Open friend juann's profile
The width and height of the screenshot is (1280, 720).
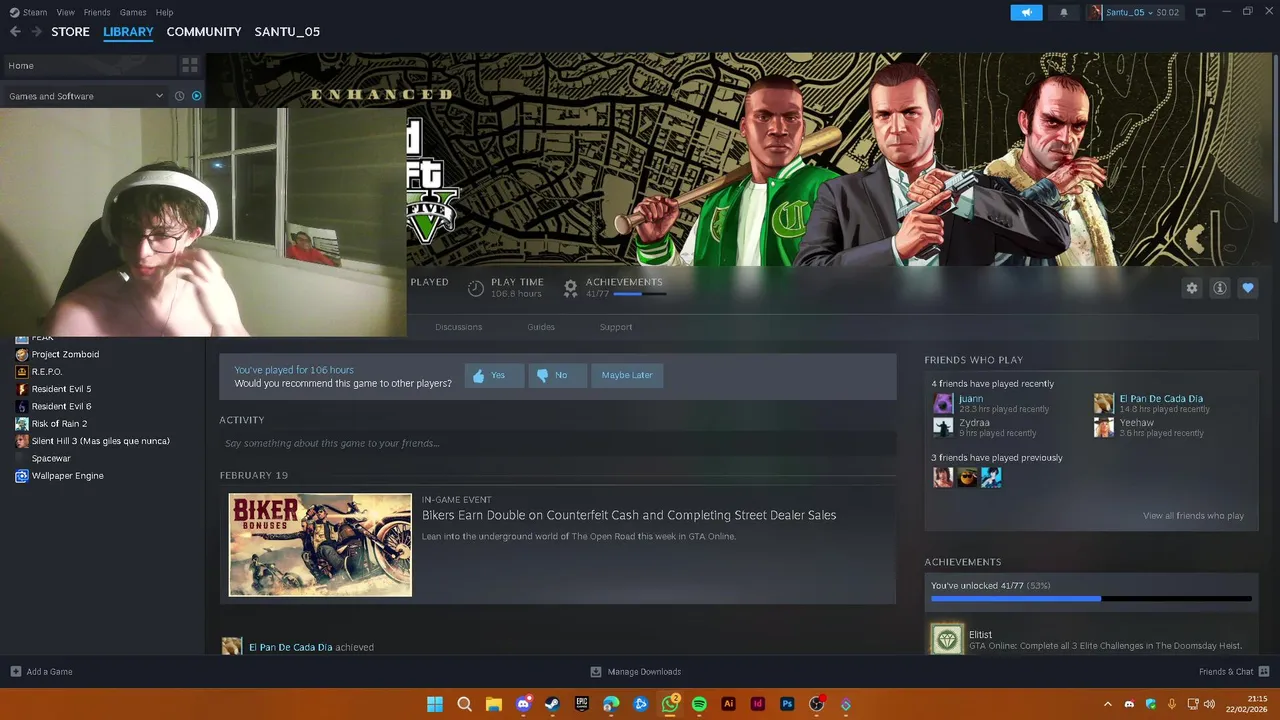pos(970,399)
